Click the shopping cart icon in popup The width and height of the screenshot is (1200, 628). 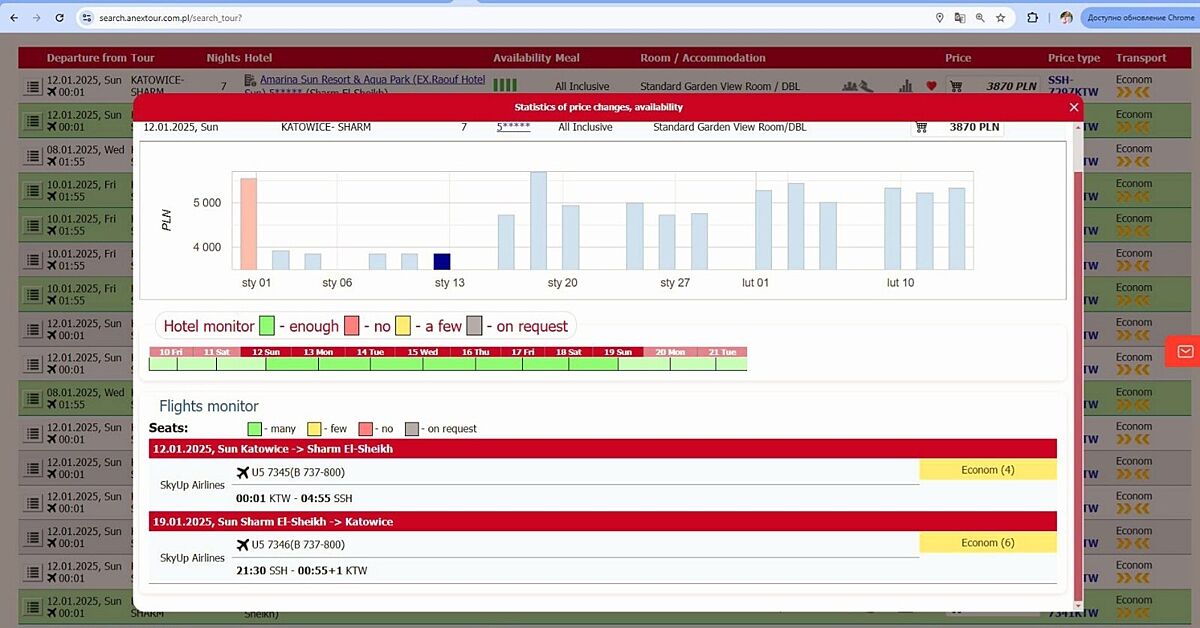tap(921, 127)
